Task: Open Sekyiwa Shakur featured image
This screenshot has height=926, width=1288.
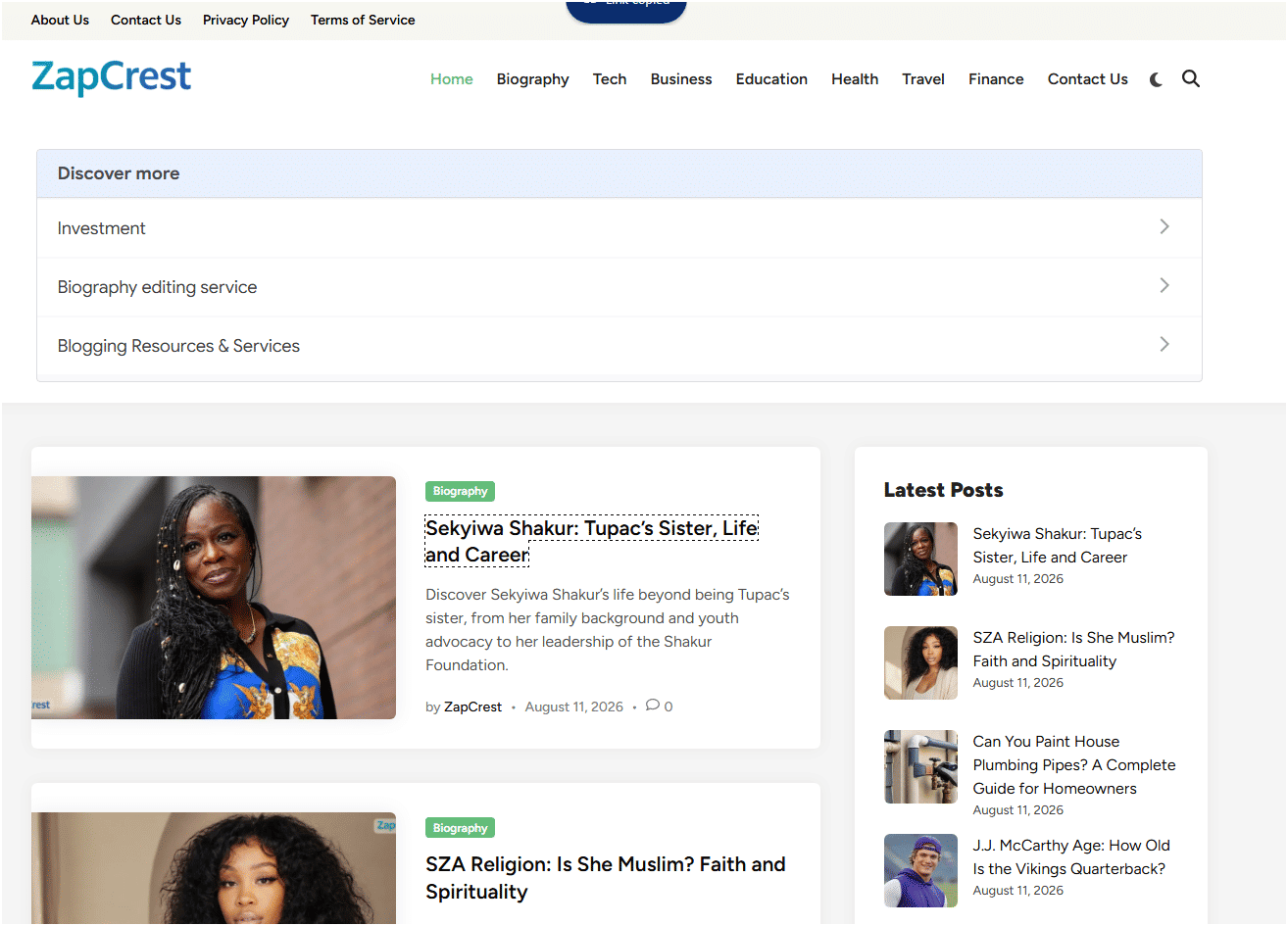Action: (214, 598)
